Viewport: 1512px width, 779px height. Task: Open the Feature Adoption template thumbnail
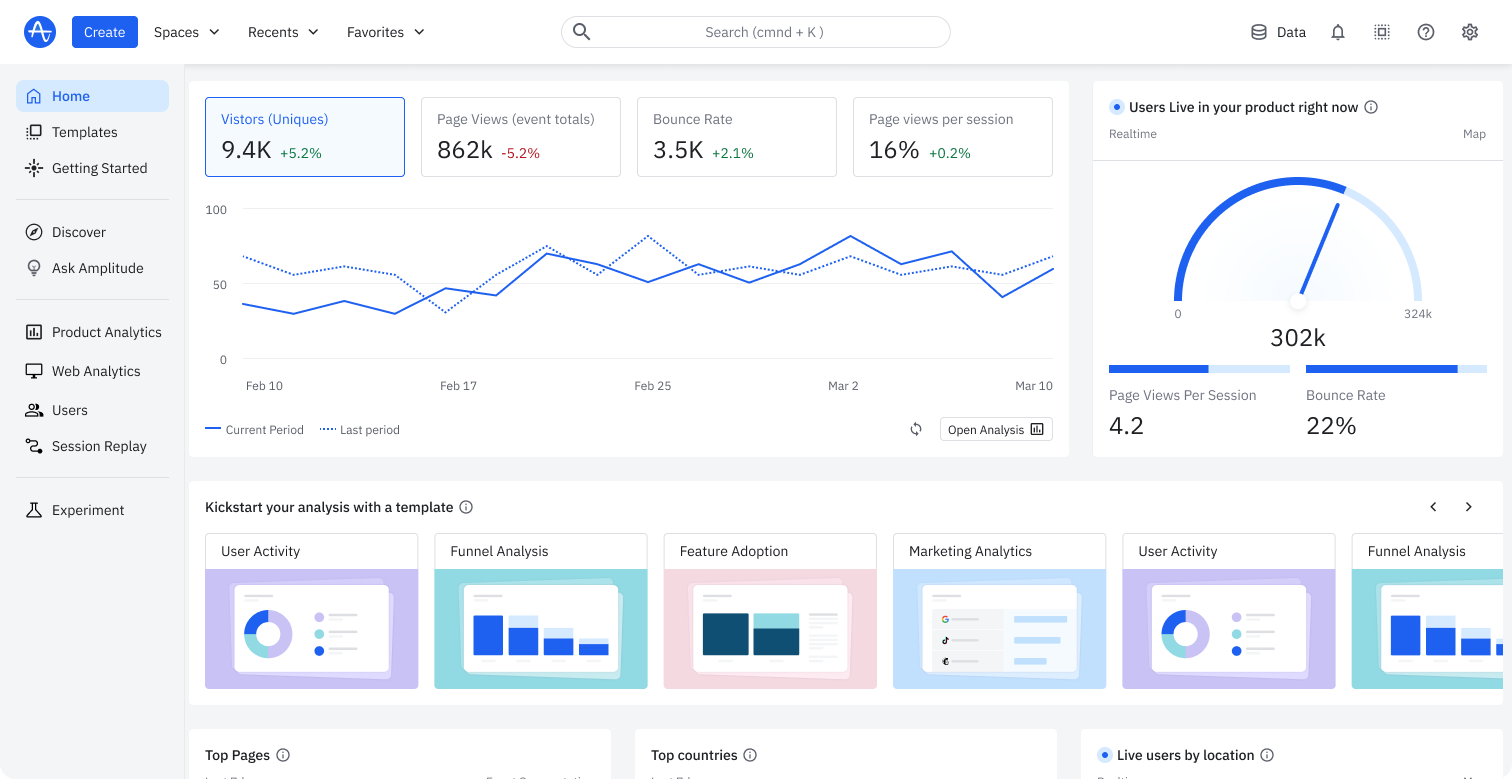(x=770, y=629)
